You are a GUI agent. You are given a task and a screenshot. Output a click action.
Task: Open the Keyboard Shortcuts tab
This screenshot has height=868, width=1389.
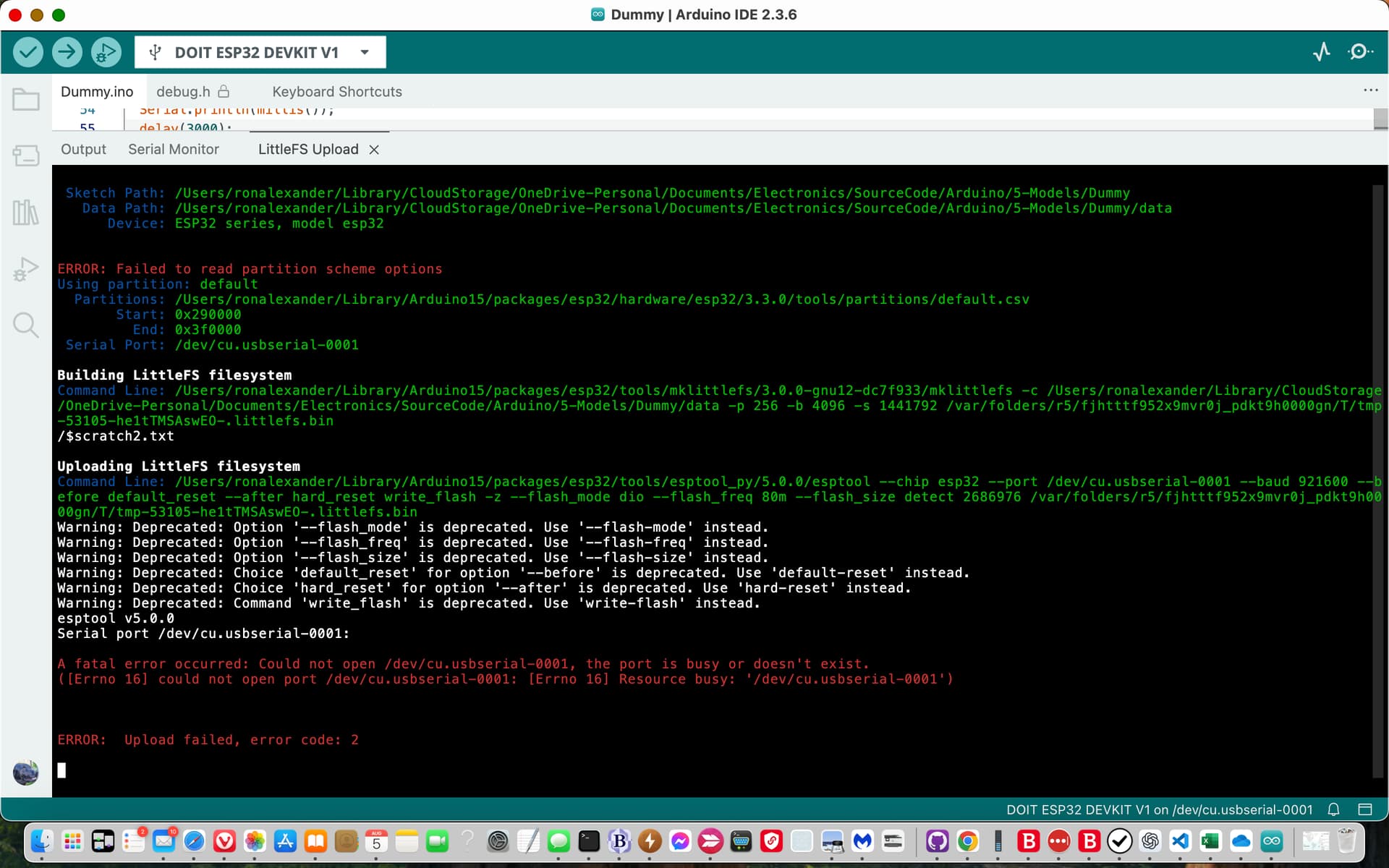click(337, 91)
